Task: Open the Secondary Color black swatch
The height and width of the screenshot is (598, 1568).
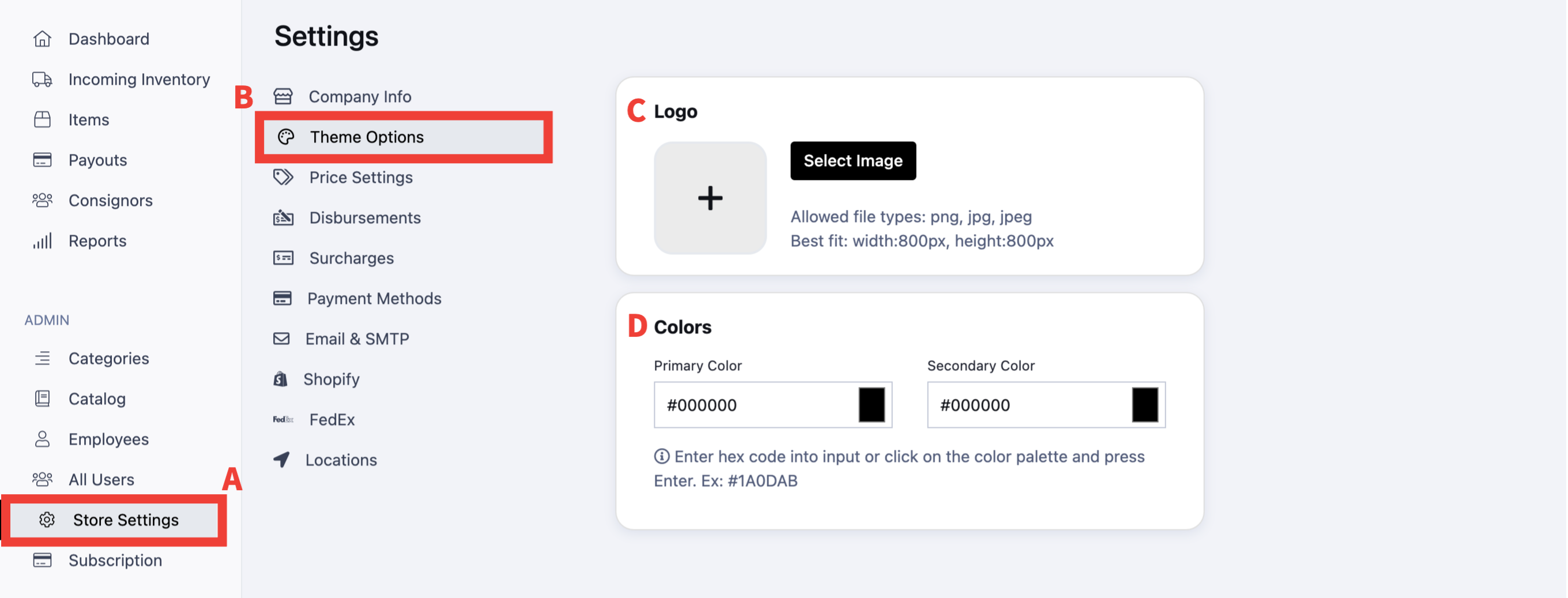Action: [1144, 405]
